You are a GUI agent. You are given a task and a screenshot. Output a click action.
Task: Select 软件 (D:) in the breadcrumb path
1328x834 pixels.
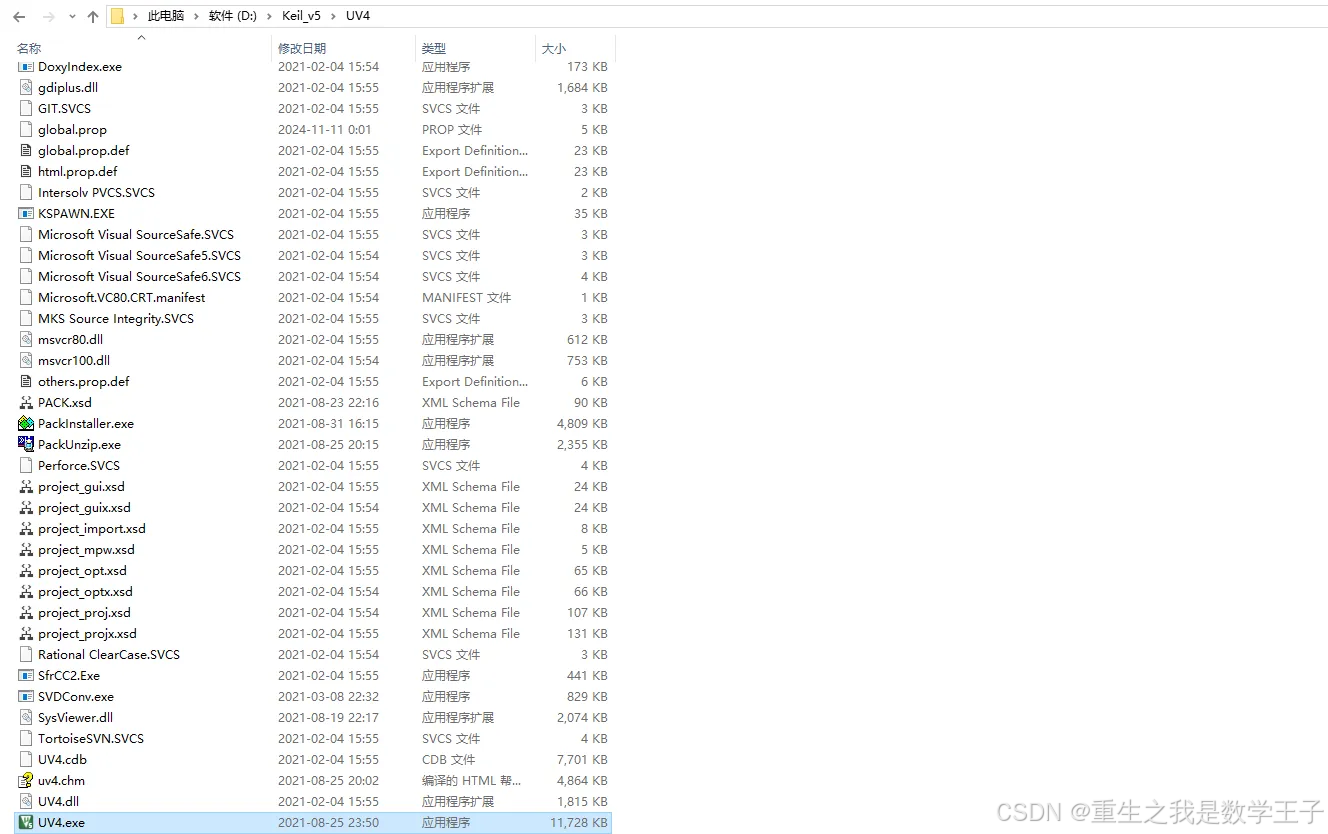click(234, 16)
